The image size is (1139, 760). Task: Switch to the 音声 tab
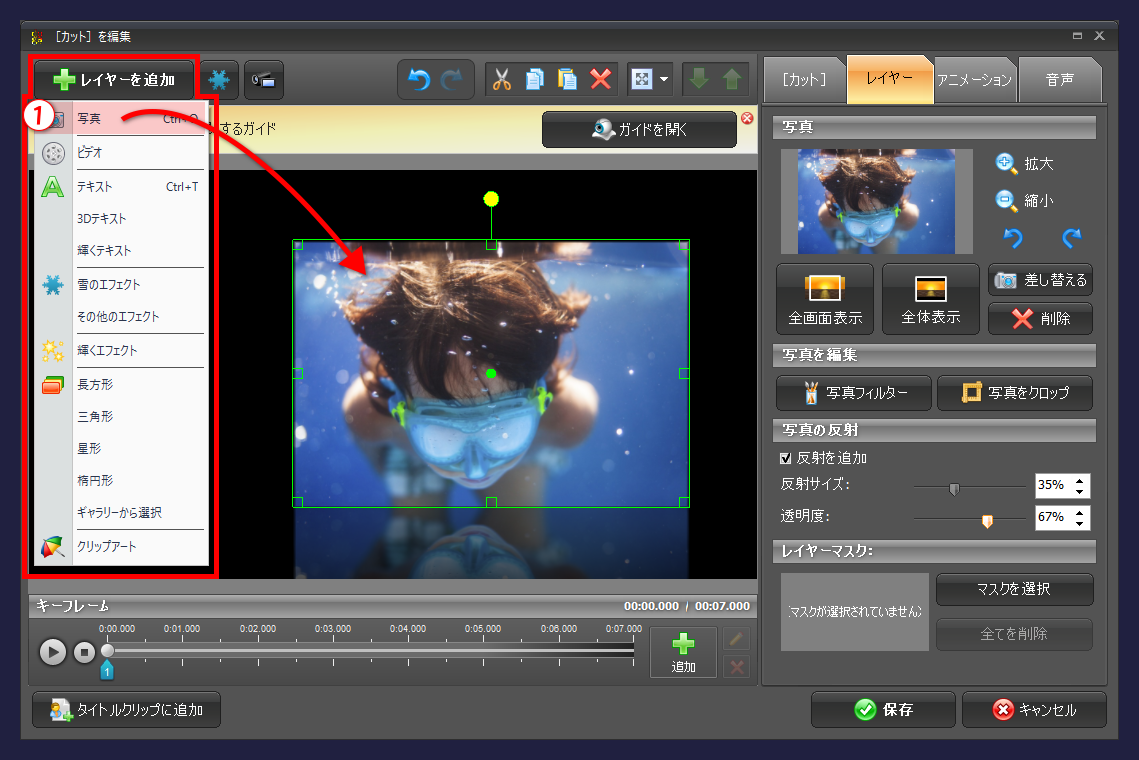[x=1059, y=80]
